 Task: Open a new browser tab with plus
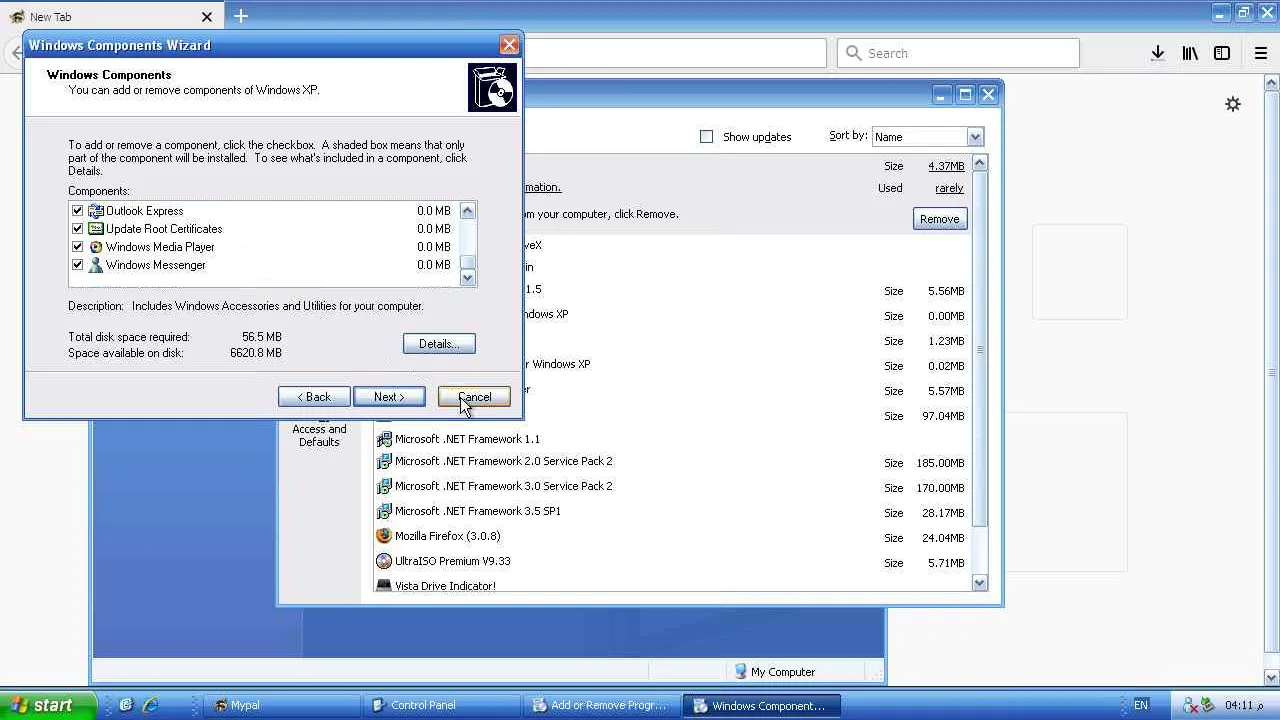(x=241, y=16)
